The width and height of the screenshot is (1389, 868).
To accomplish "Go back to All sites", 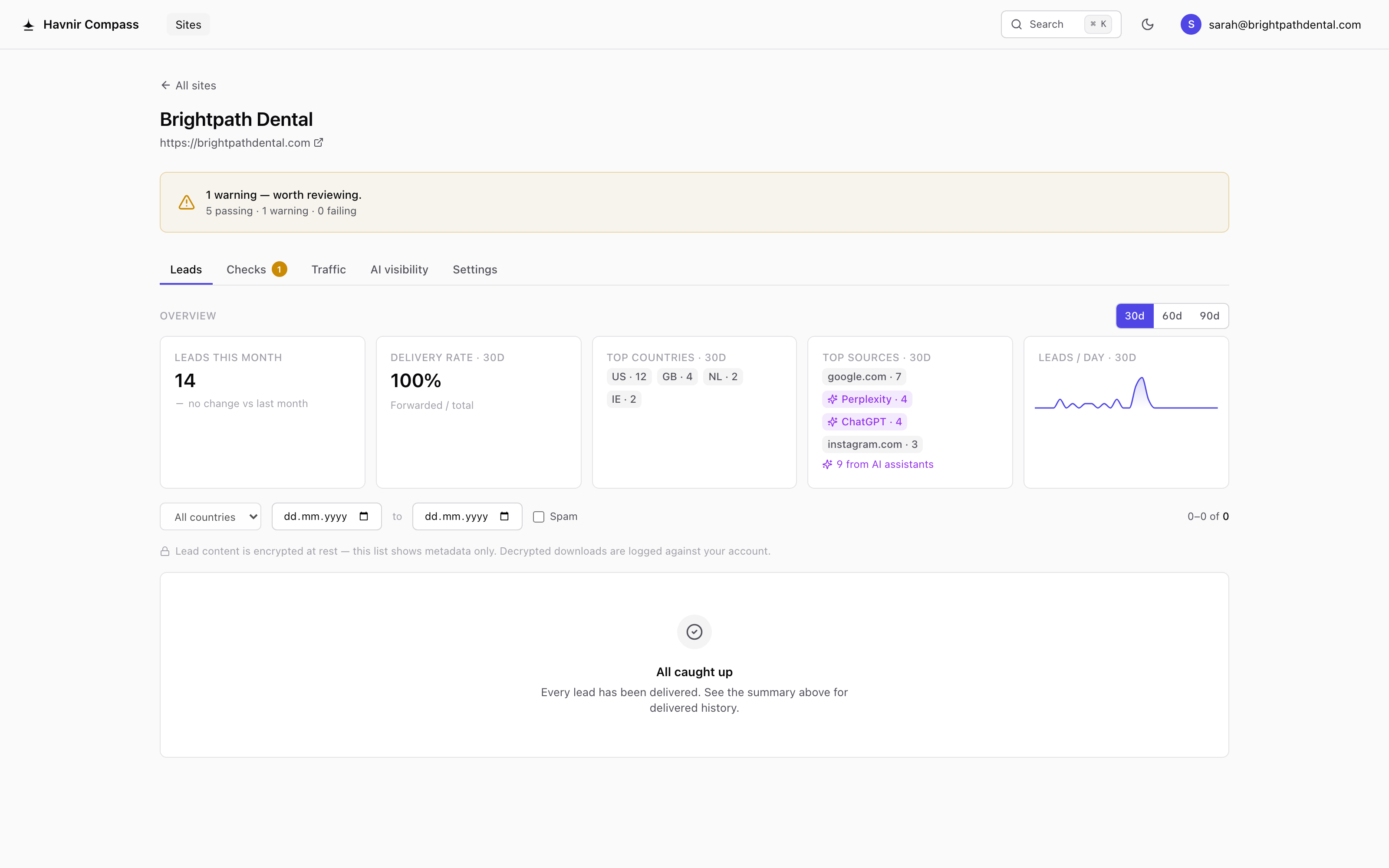I will point(188,85).
